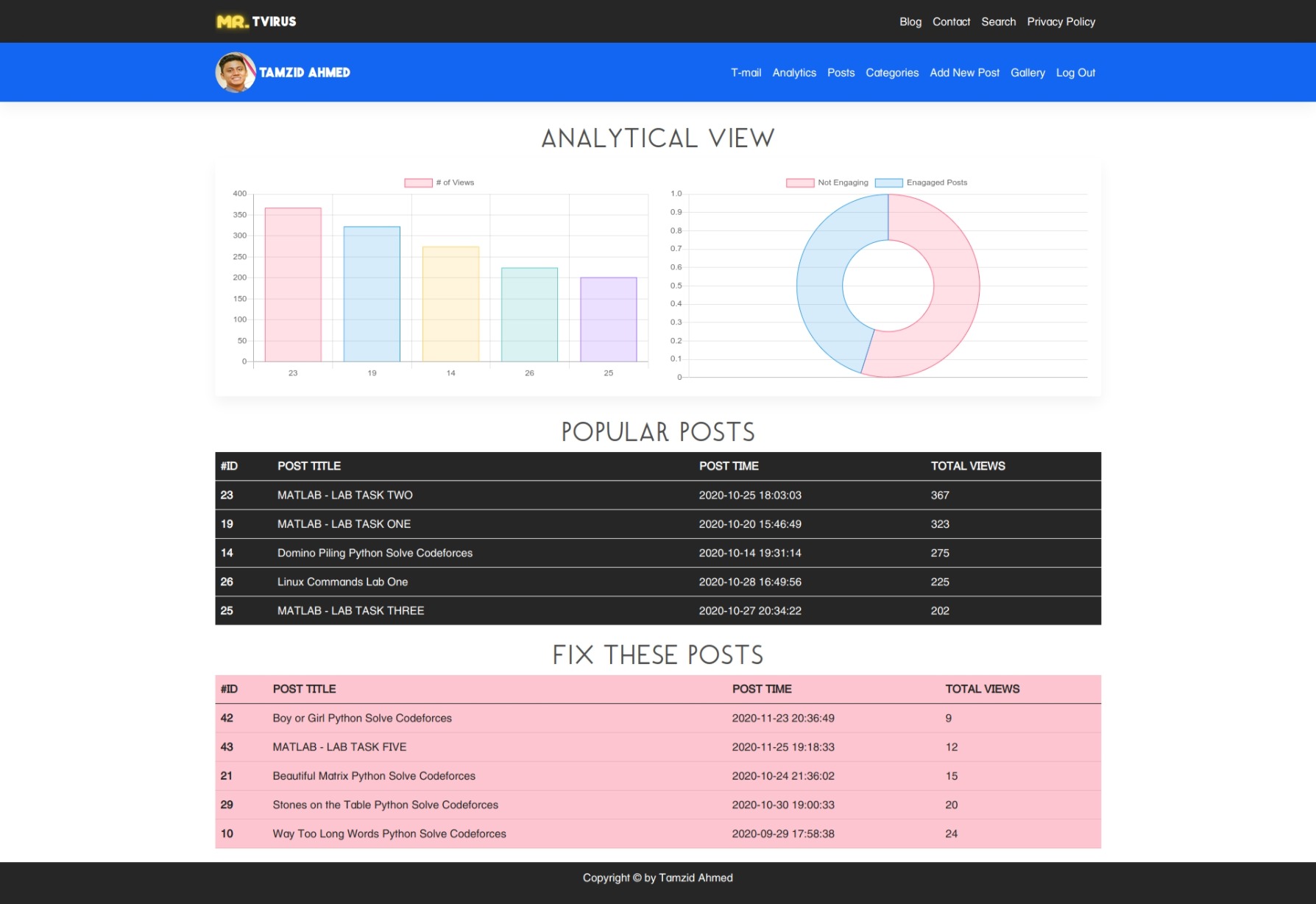The height and width of the screenshot is (904, 1316).
Task: Click the MR. TVIRUS site logo
Action: [256, 21]
